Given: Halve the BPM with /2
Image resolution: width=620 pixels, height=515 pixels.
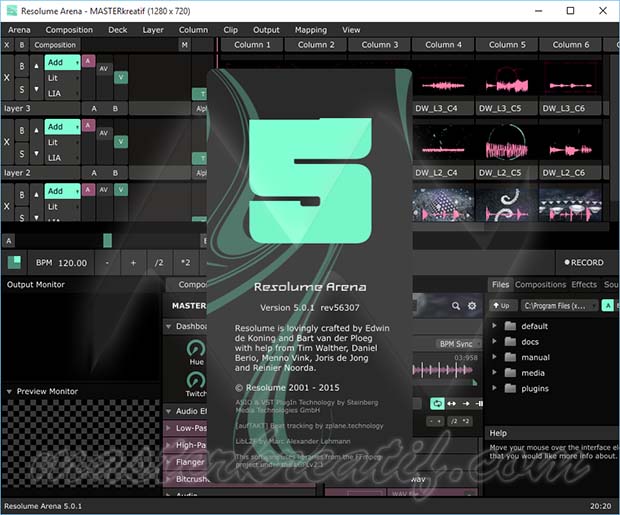Looking at the screenshot, I should (x=159, y=263).
